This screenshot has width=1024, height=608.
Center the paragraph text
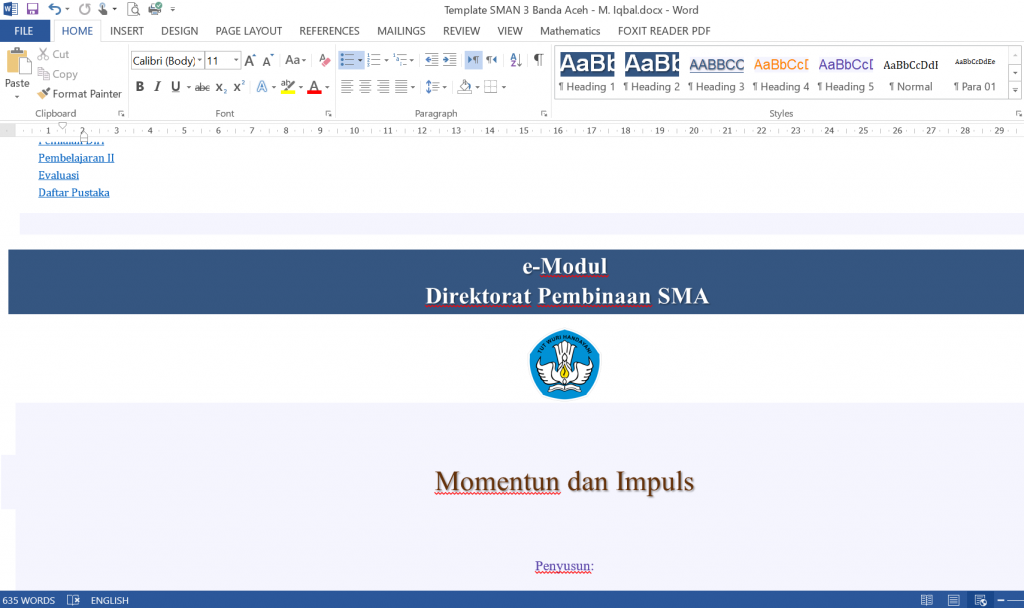tap(365, 86)
